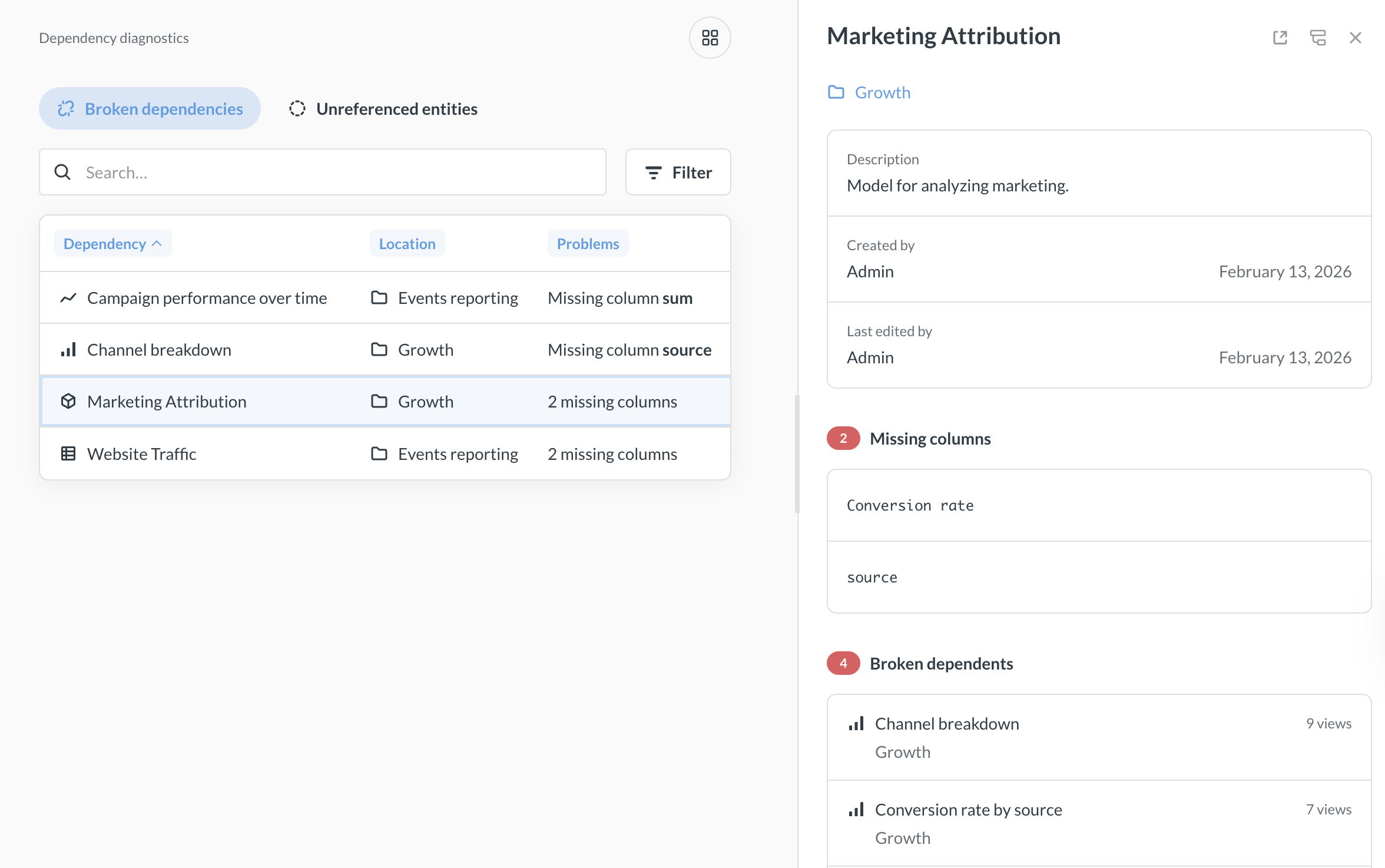
Task: Click the dependency graph icon in panel header
Action: pos(1317,38)
